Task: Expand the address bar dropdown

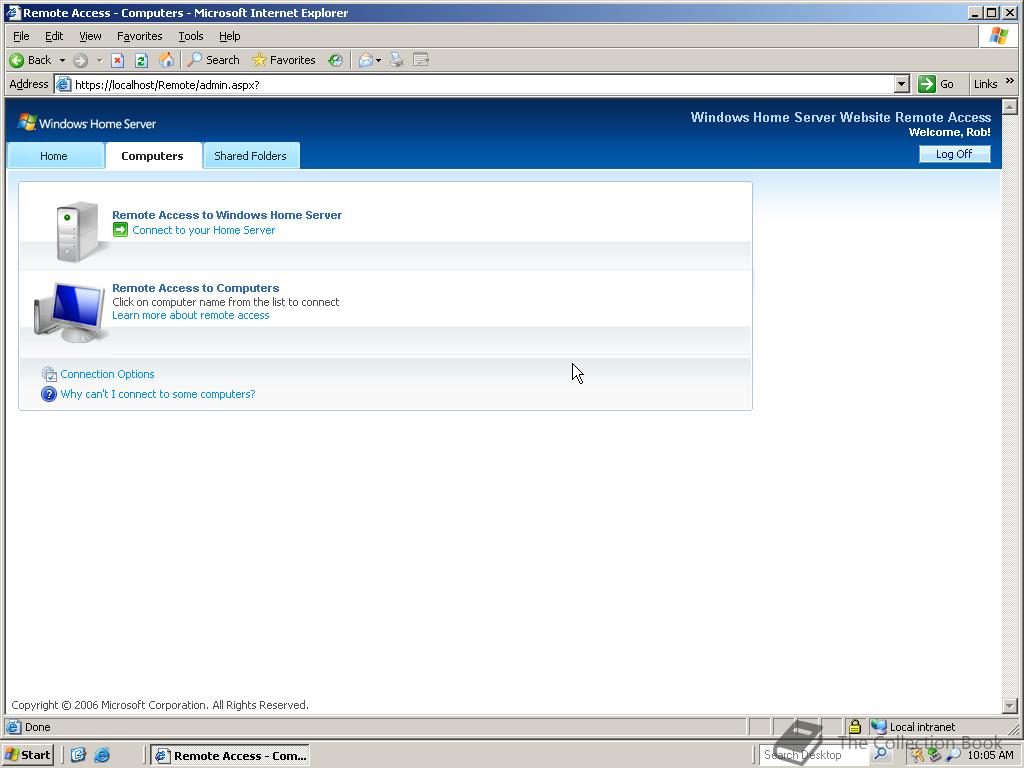Action: (901, 84)
